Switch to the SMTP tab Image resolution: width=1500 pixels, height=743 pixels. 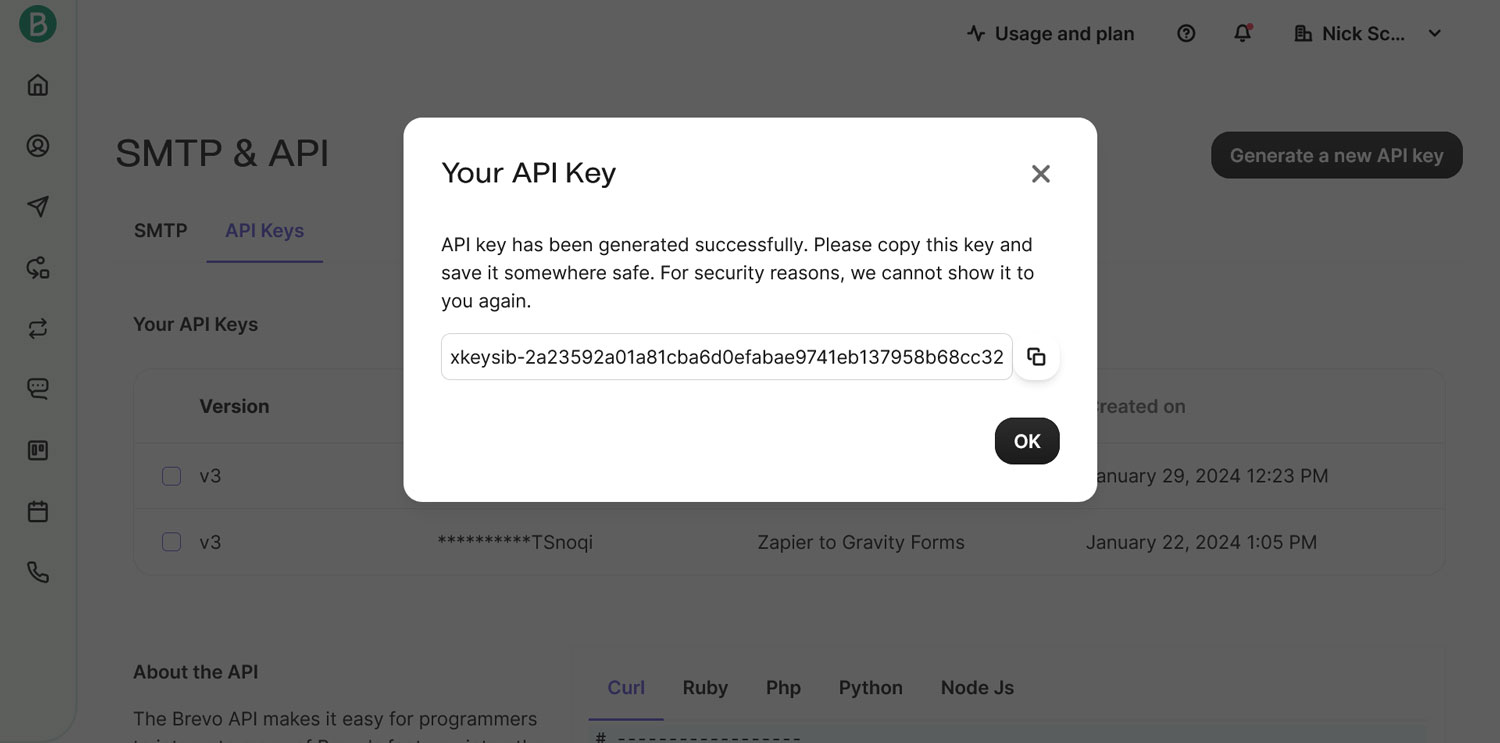161,231
